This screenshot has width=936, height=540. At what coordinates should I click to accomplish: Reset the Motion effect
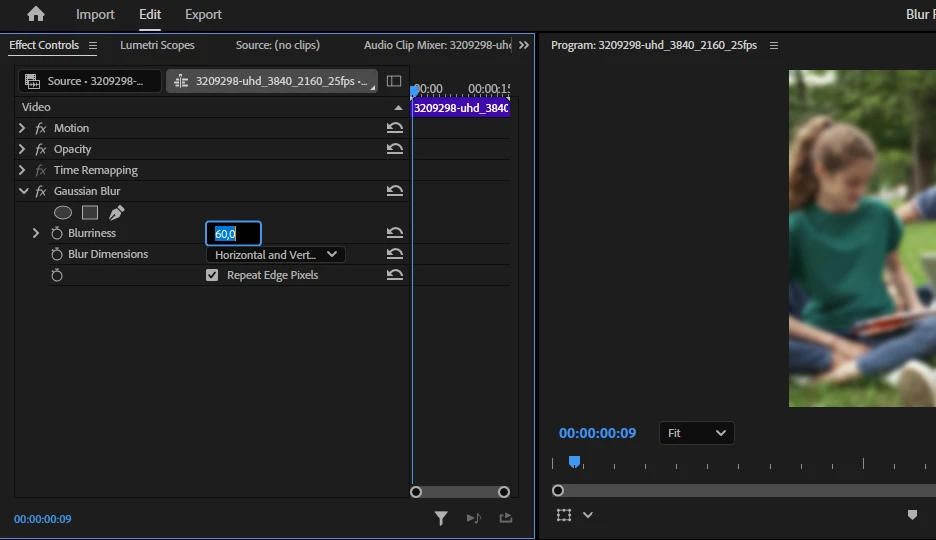(395, 128)
